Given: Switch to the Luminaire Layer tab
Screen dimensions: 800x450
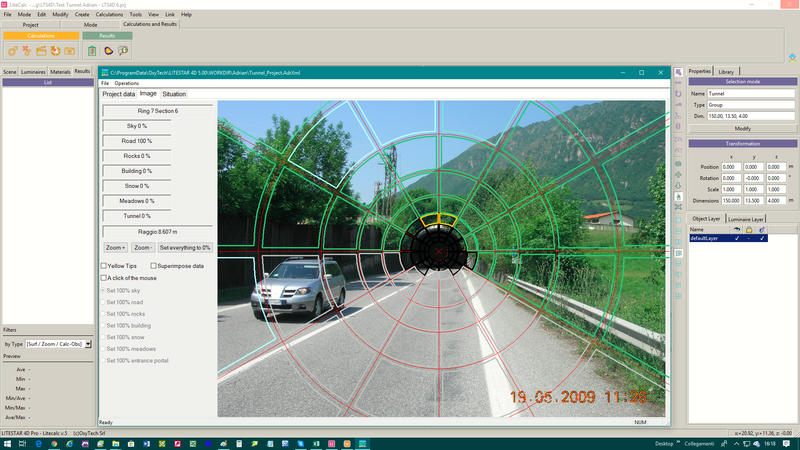Looking at the screenshot, I should 746,218.
